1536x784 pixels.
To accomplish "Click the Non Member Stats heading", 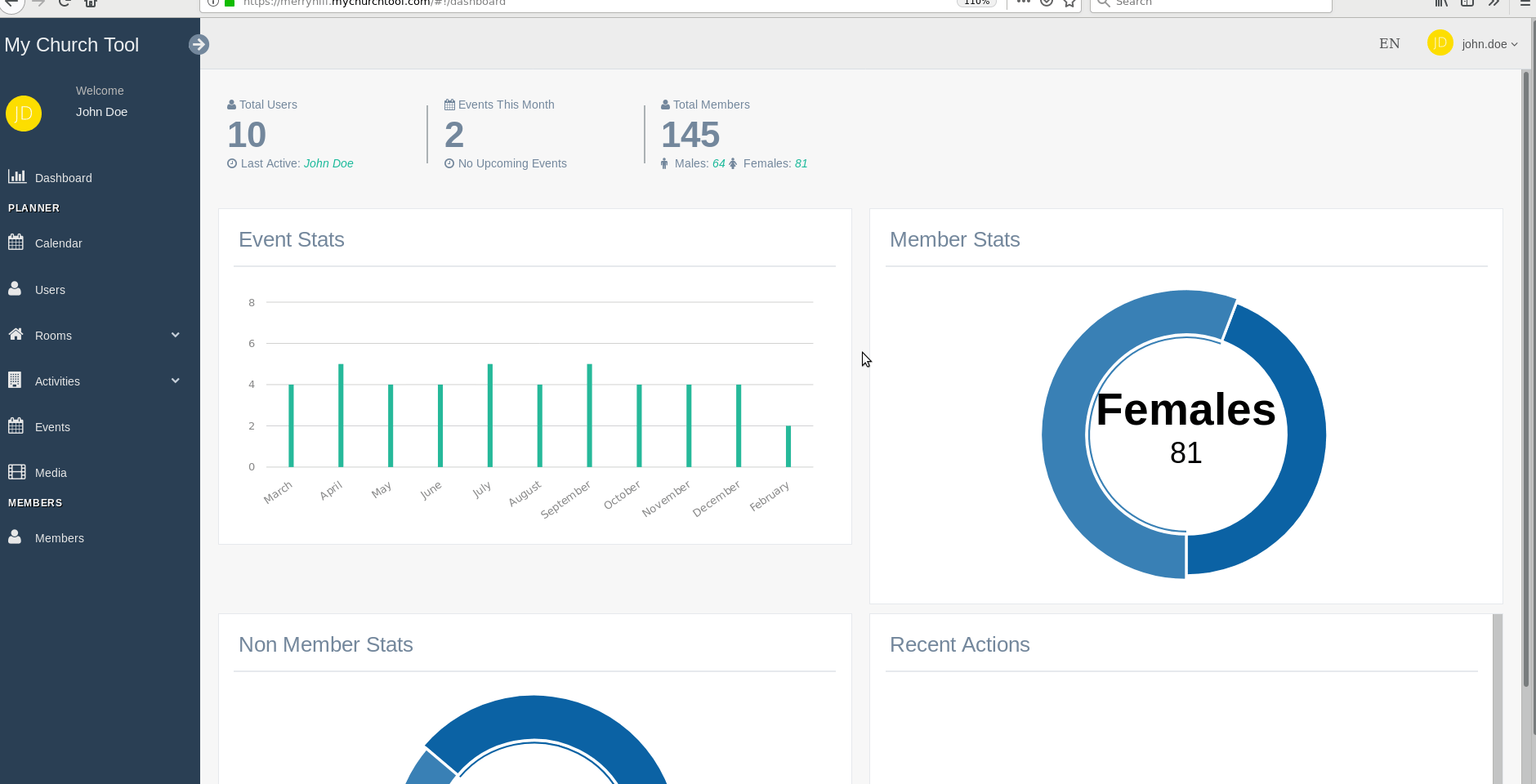I will pyautogui.click(x=325, y=644).
